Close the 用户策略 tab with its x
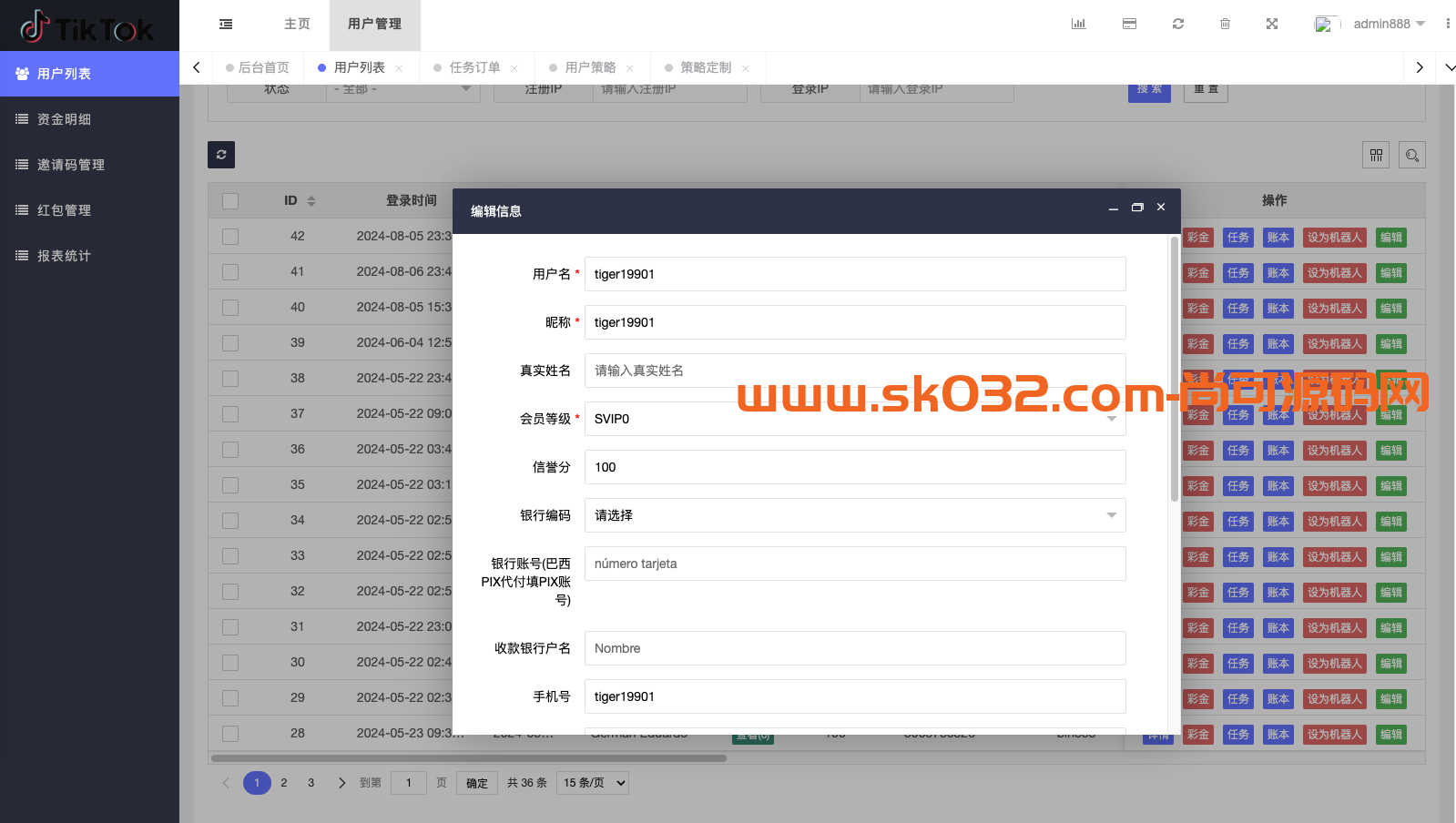1456x823 pixels. click(630, 68)
